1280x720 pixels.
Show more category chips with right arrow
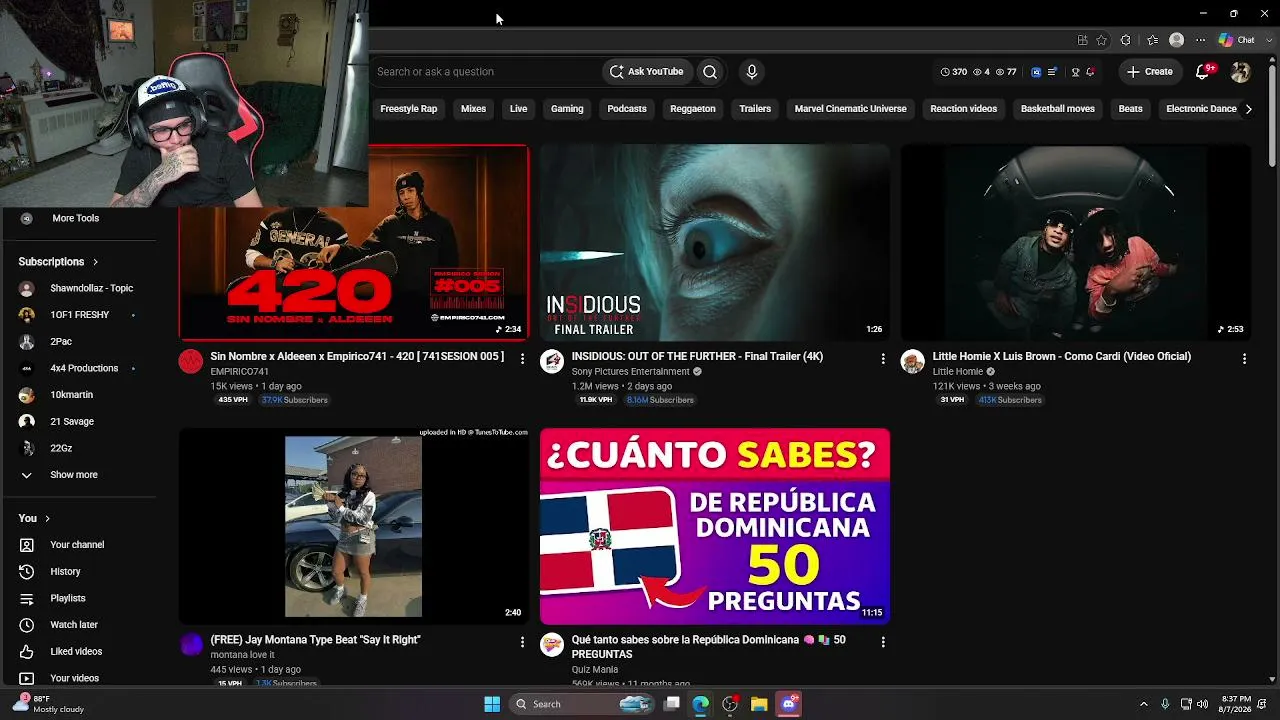(1248, 109)
